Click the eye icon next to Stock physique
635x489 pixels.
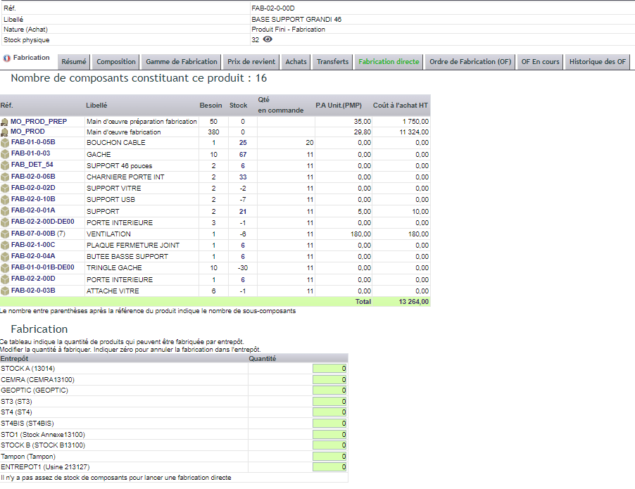(268, 39)
